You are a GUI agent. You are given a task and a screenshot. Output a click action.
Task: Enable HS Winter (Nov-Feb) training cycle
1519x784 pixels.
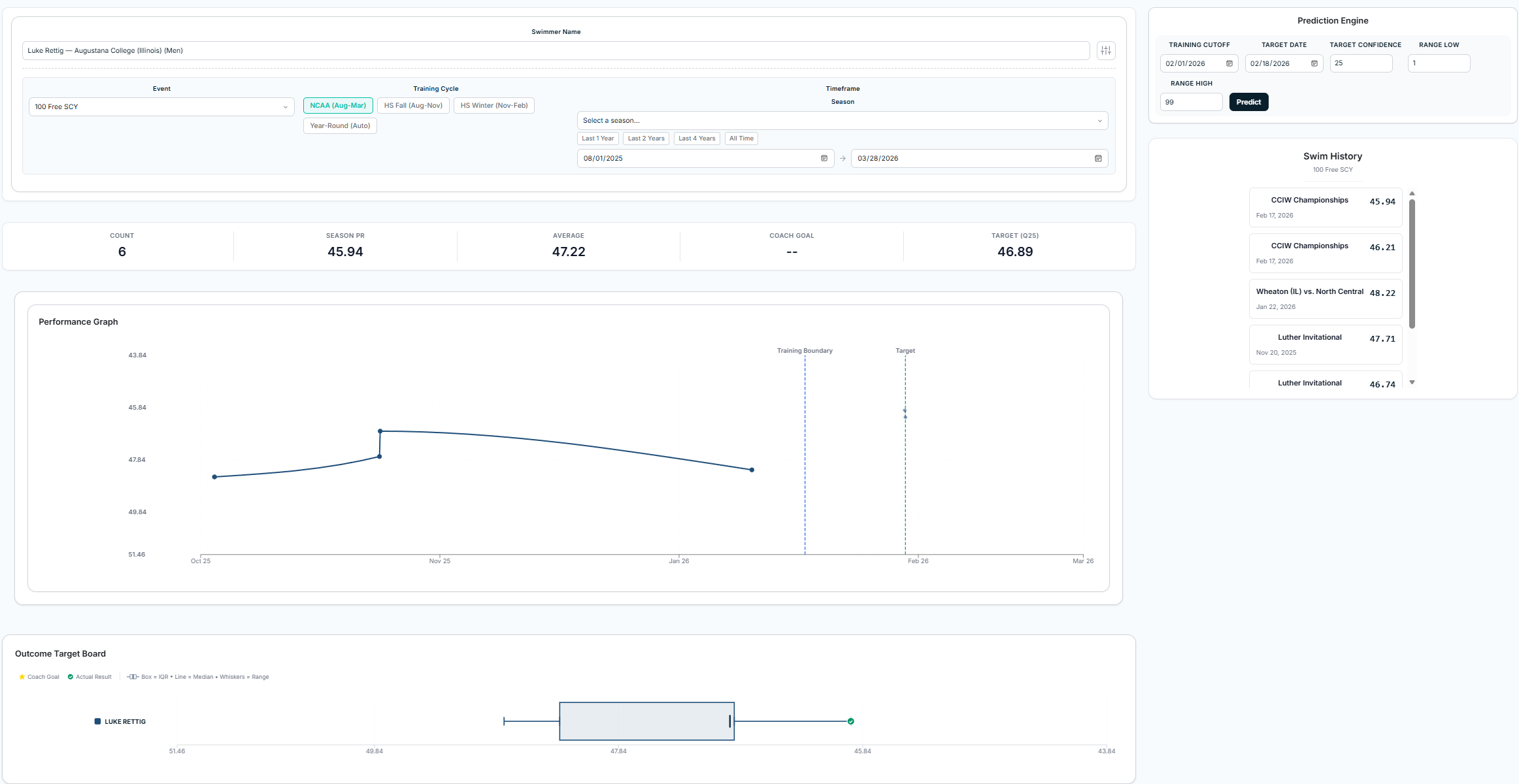point(493,105)
